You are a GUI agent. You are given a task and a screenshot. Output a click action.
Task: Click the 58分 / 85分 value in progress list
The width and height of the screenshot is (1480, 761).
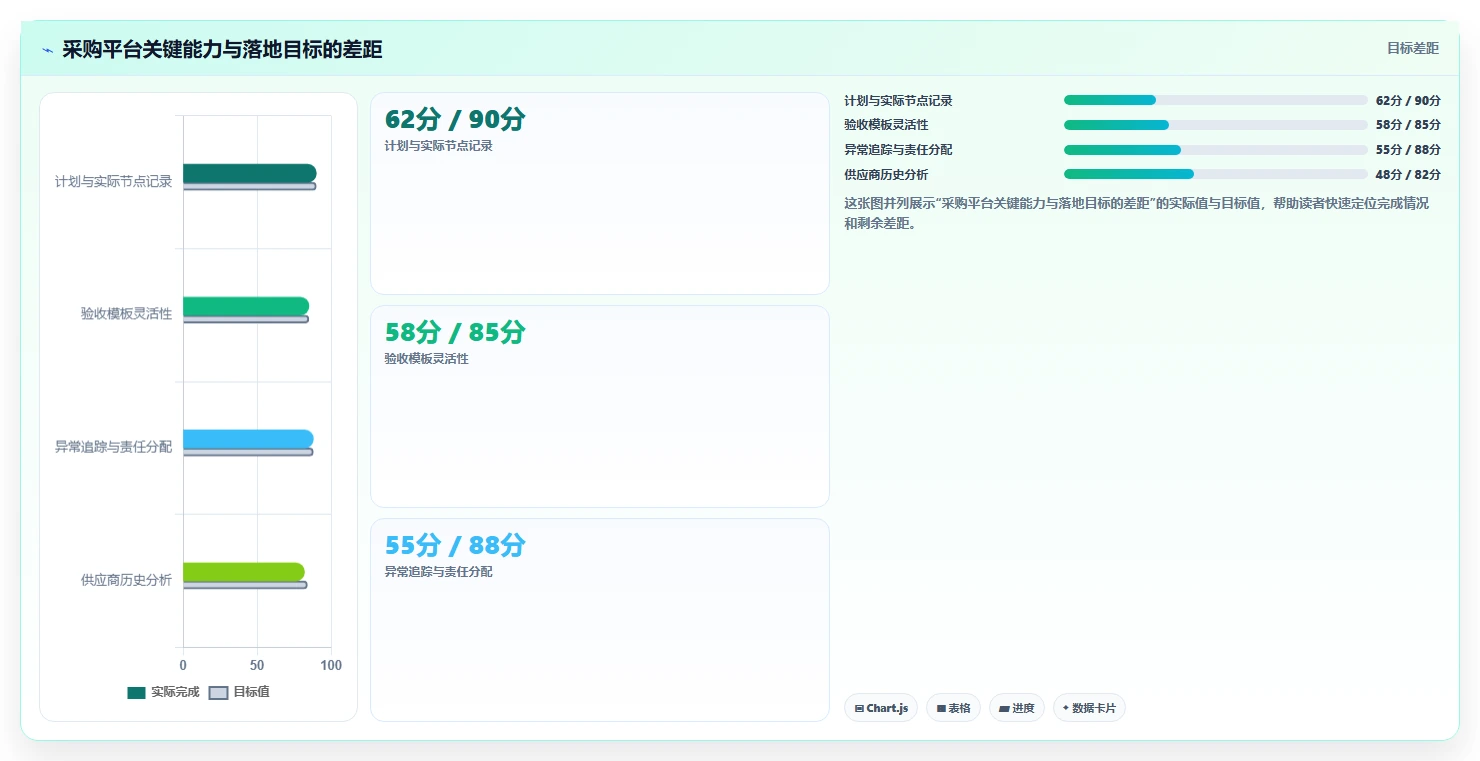point(1408,125)
